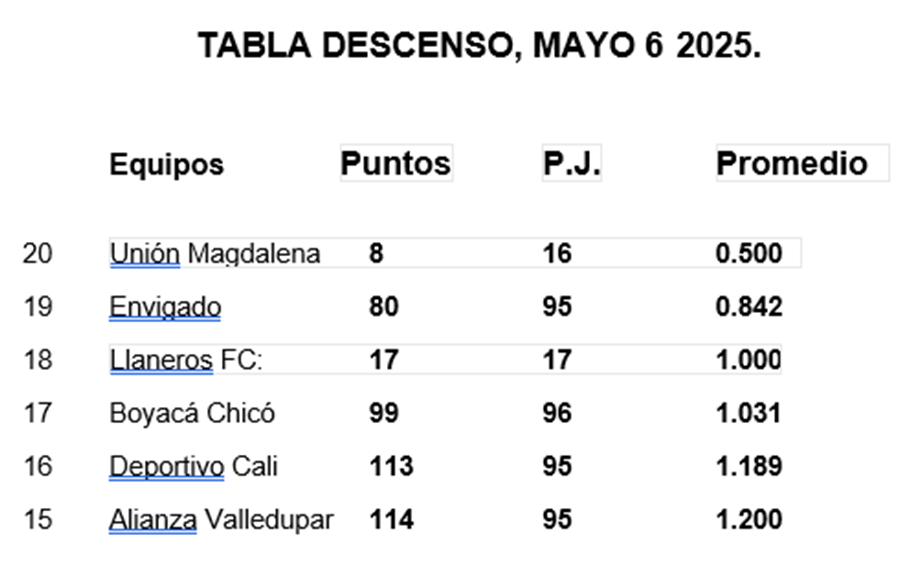The width and height of the screenshot is (905, 569).
Task: Click the underlined Envigado team name
Action: (x=165, y=307)
